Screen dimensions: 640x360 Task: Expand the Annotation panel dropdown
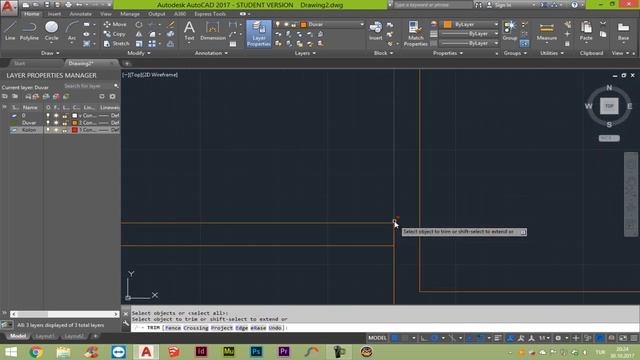211,53
